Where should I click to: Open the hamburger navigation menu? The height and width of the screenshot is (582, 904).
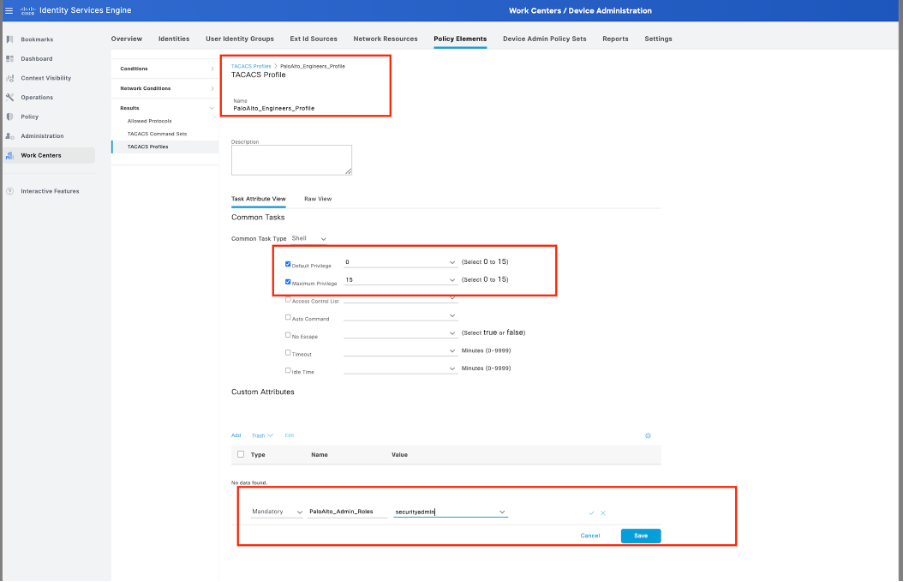9,10
